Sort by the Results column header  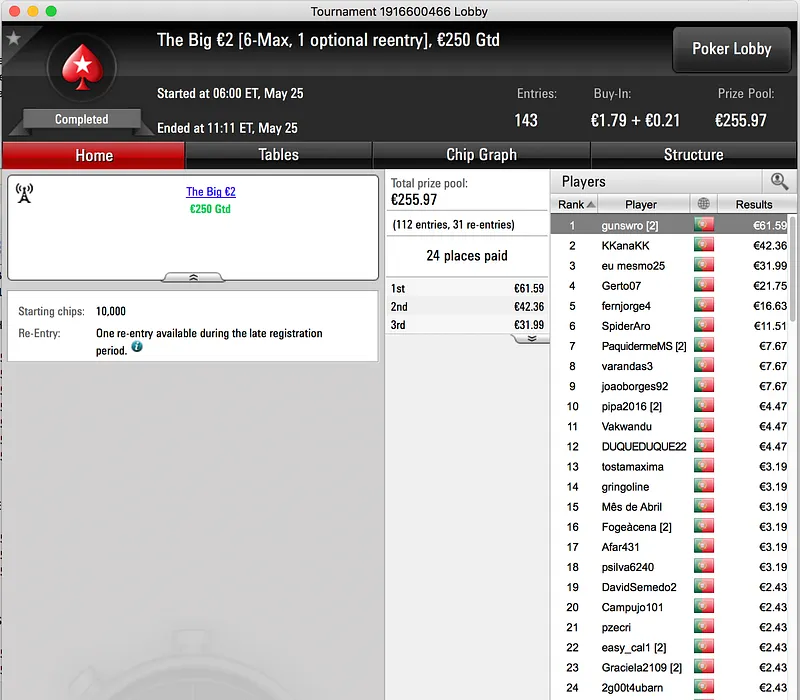click(754, 204)
